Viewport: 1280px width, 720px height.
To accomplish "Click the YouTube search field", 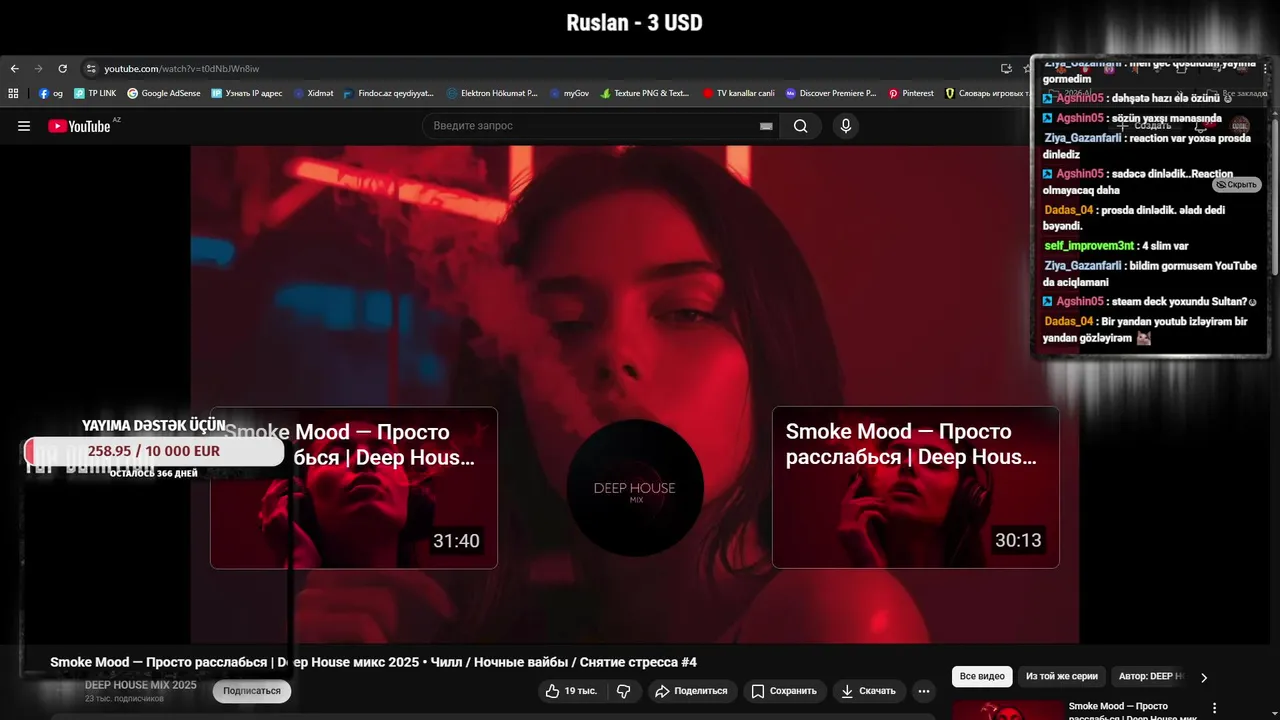I will point(590,126).
